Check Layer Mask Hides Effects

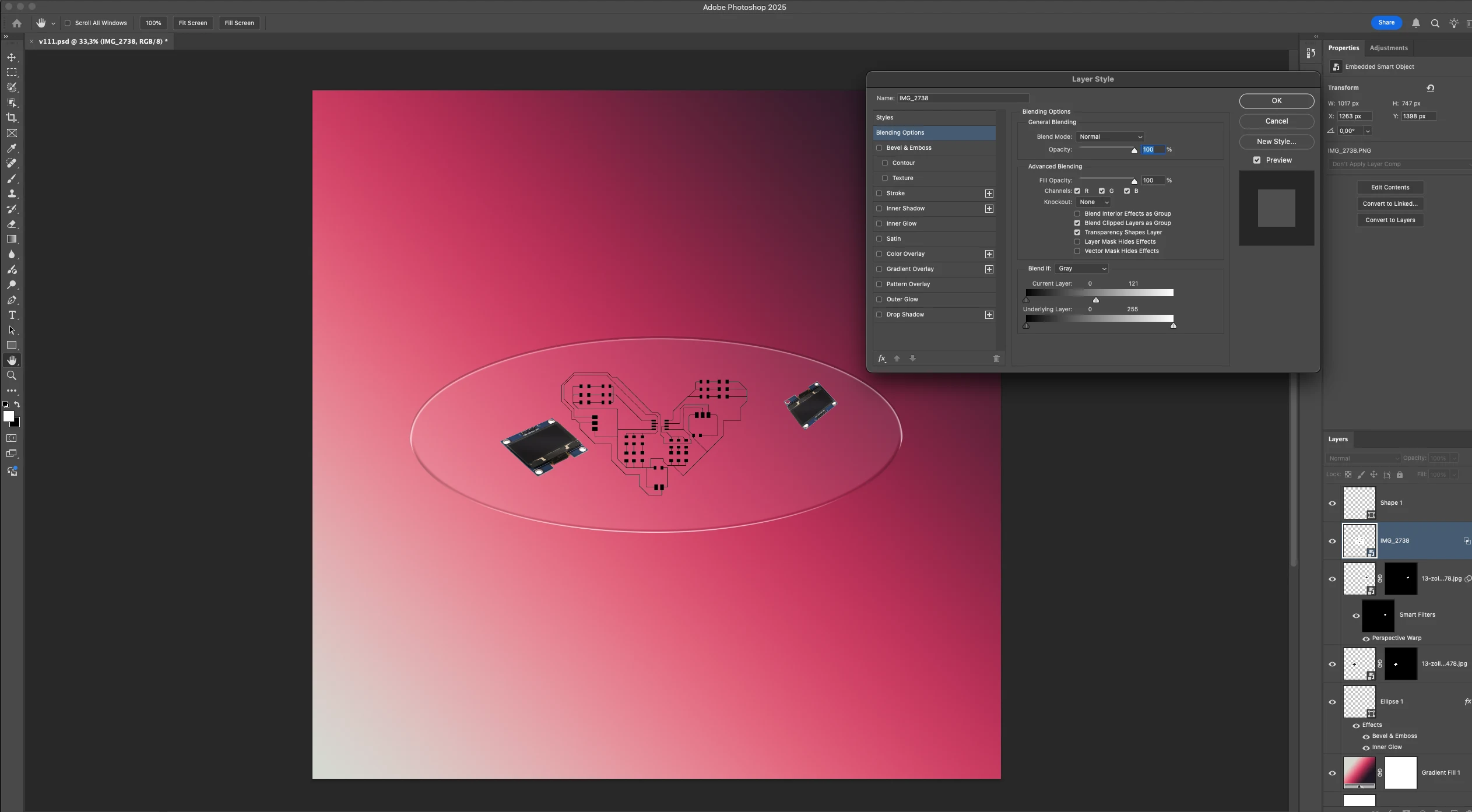(1077, 242)
